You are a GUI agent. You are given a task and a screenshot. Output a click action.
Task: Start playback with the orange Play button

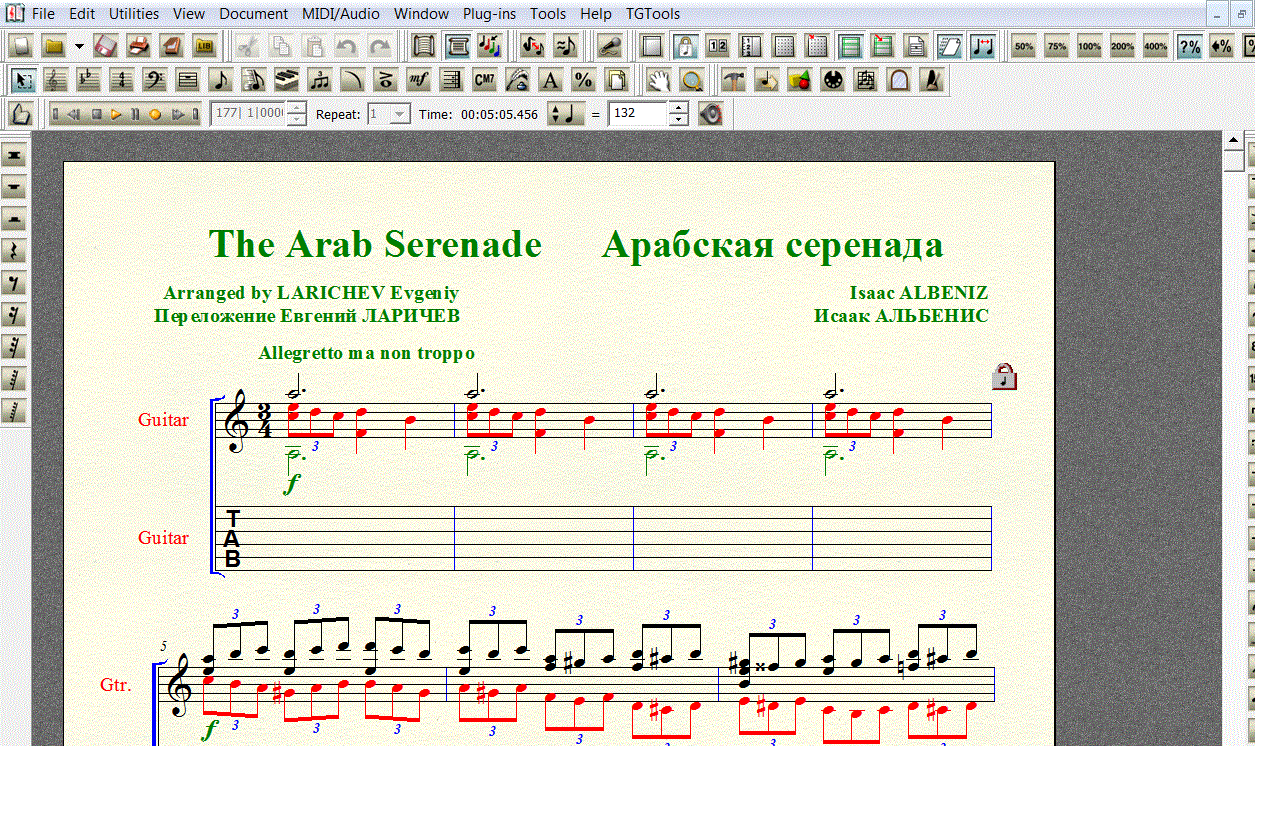click(x=116, y=114)
